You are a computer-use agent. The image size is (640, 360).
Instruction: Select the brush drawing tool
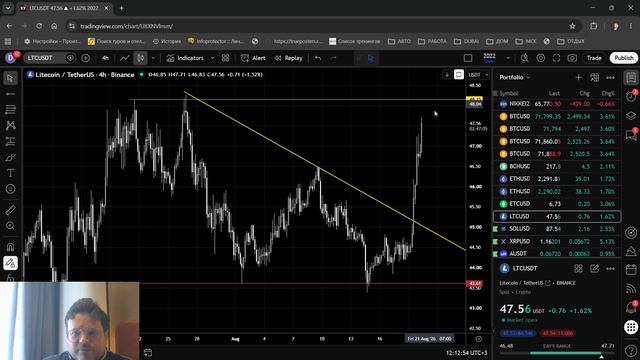[x=10, y=157]
